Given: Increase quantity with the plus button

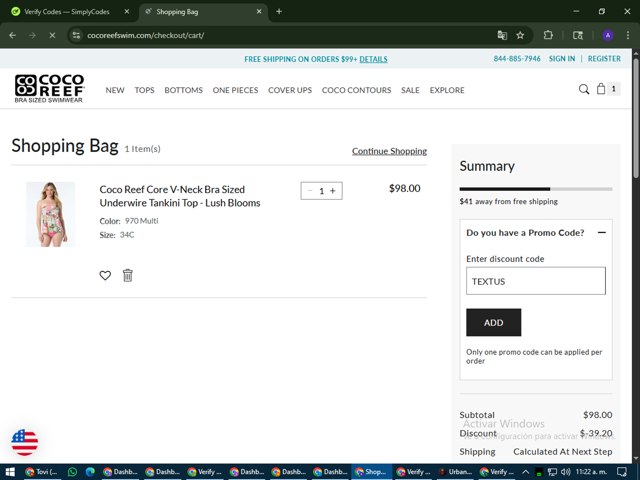Looking at the screenshot, I should [x=333, y=191].
